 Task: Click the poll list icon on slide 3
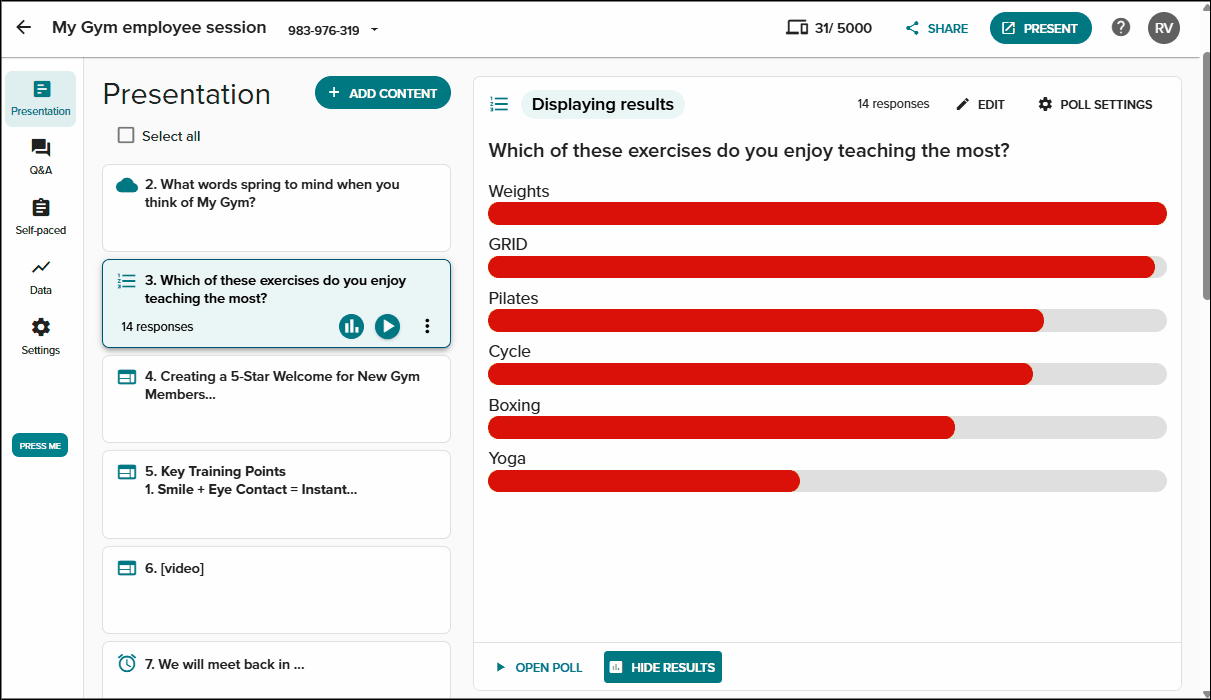pos(127,281)
